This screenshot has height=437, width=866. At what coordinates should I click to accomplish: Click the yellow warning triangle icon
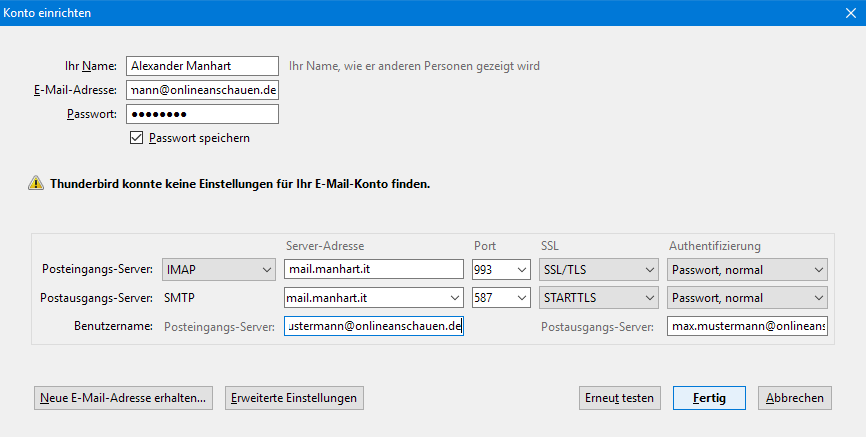[36, 183]
